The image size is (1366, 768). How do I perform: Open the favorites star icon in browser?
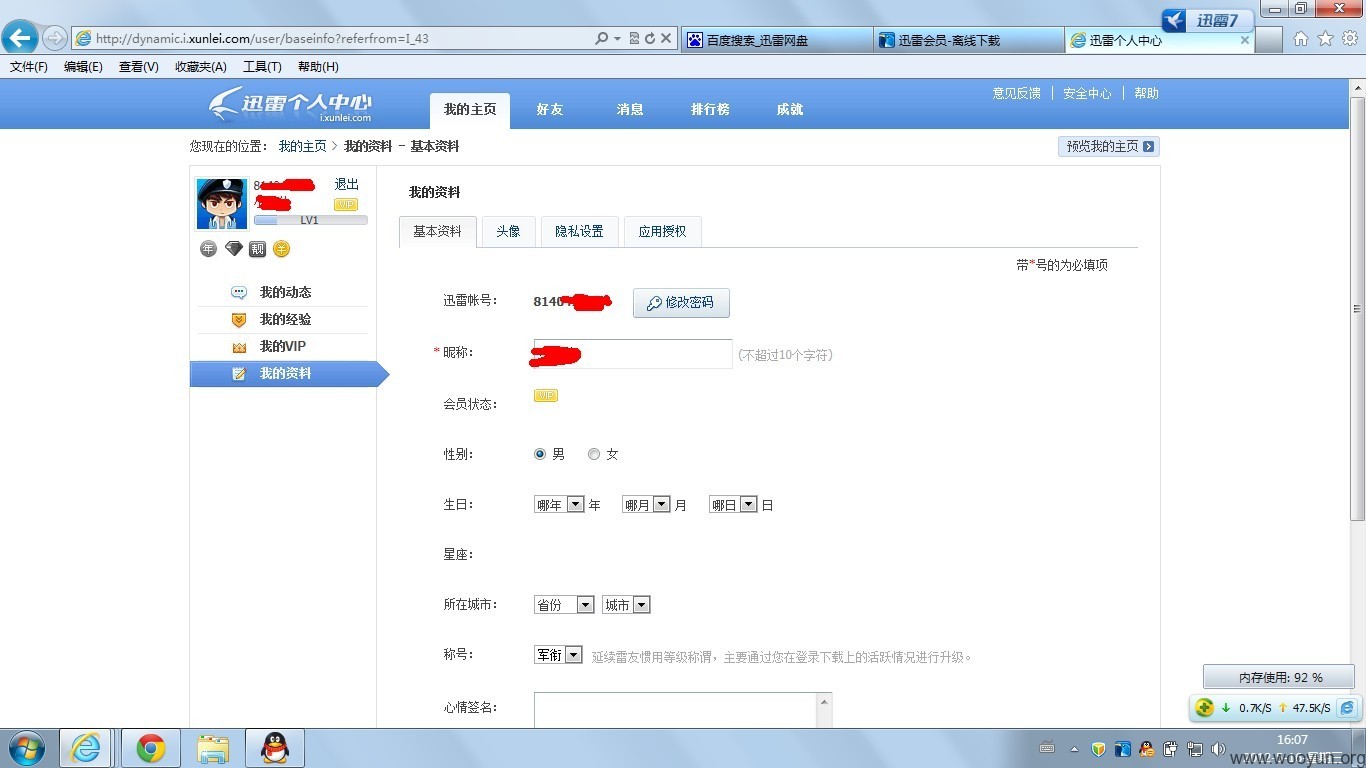(1325, 39)
